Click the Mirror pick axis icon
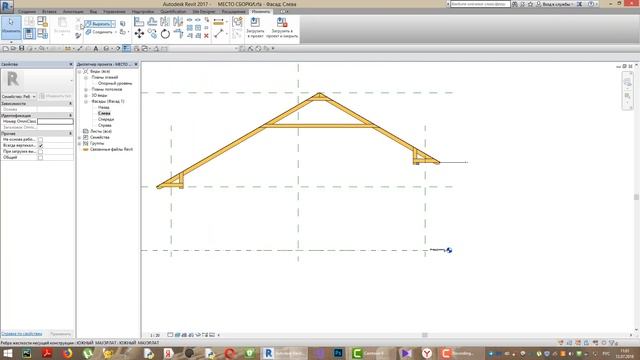The width and height of the screenshot is (640, 360). click(165, 22)
